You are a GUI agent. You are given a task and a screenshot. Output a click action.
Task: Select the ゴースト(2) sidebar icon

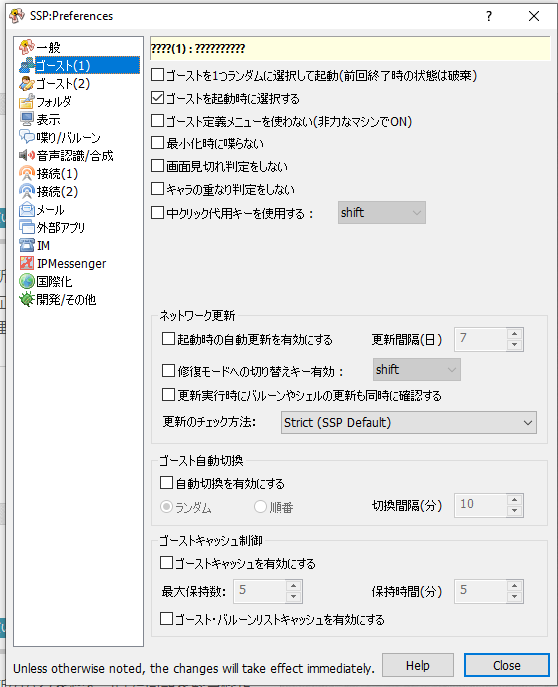point(27,83)
